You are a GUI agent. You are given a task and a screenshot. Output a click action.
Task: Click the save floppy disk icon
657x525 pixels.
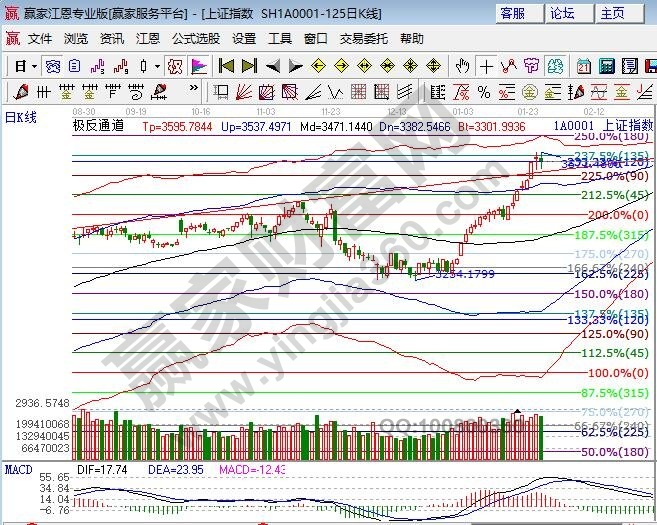(x=650, y=66)
